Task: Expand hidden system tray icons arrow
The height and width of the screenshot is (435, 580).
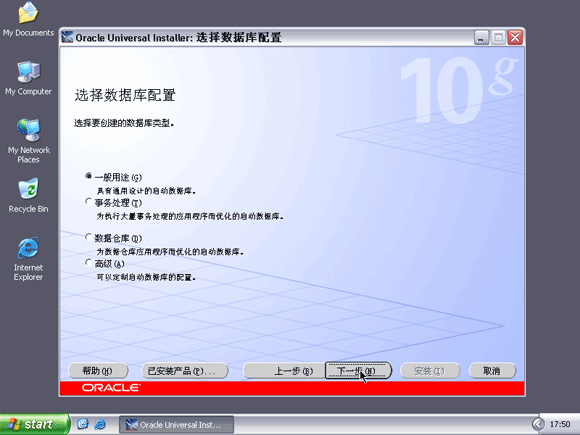Action: click(x=538, y=424)
